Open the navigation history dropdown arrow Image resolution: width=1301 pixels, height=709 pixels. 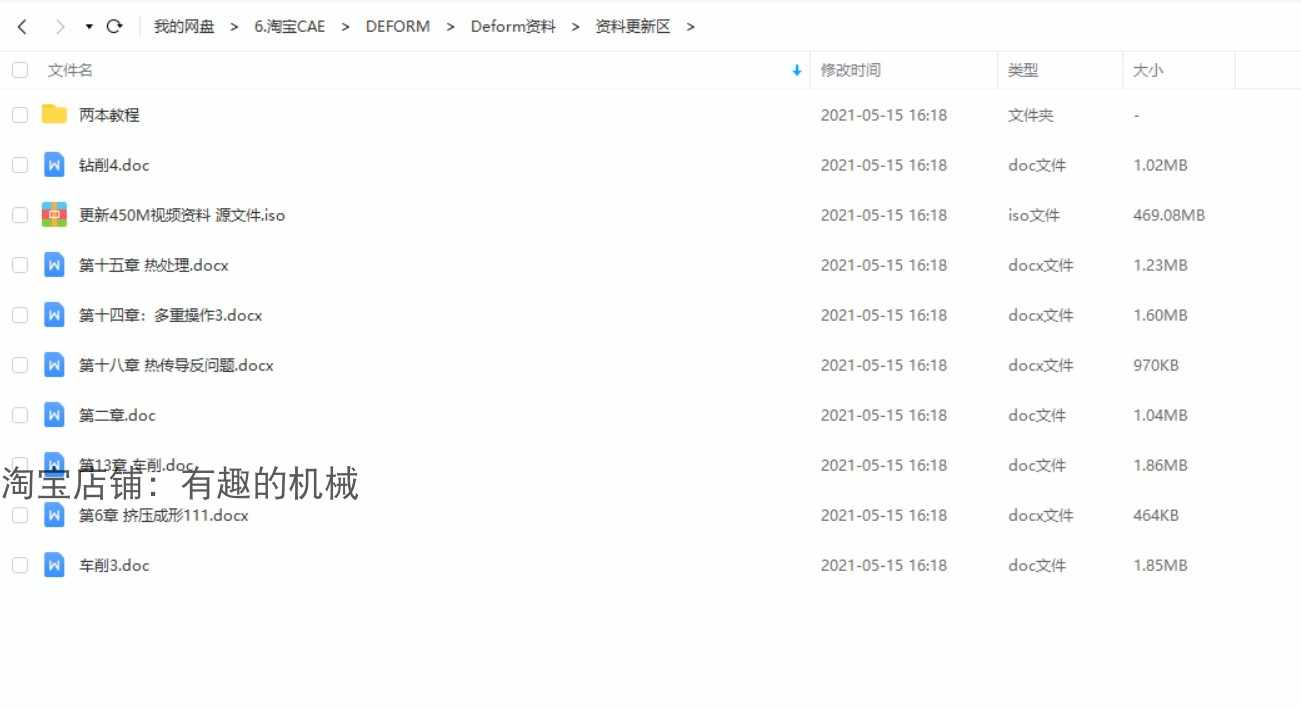click(x=89, y=27)
